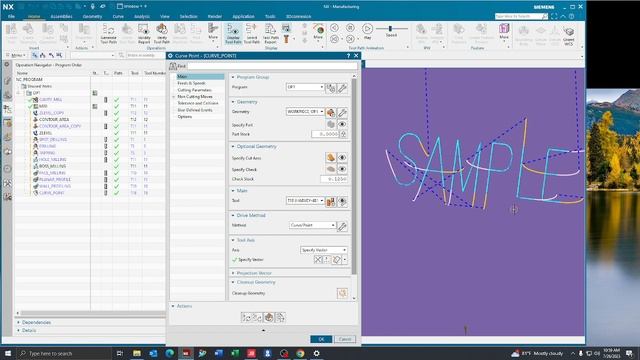Toggle the Display Tool Path ribbon button

pos(233,33)
